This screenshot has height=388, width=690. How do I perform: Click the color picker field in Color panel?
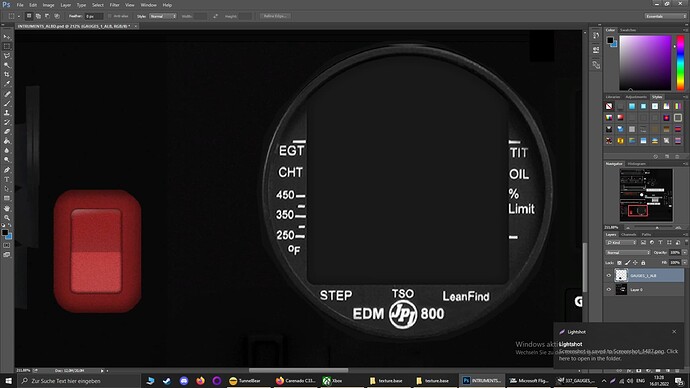click(x=645, y=63)
